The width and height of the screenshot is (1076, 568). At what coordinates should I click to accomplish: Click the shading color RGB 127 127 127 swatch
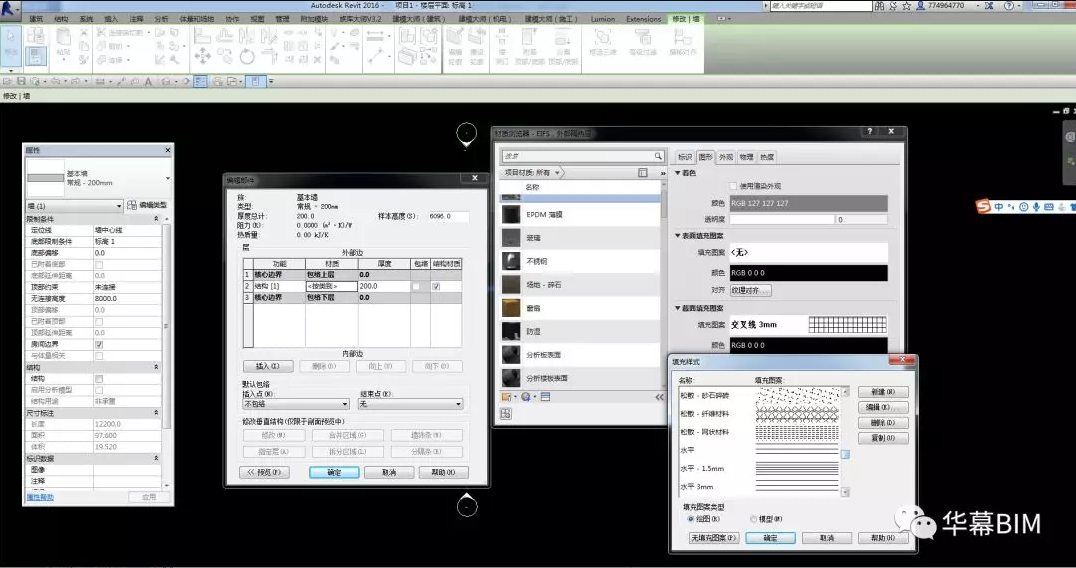click(808, 203)
